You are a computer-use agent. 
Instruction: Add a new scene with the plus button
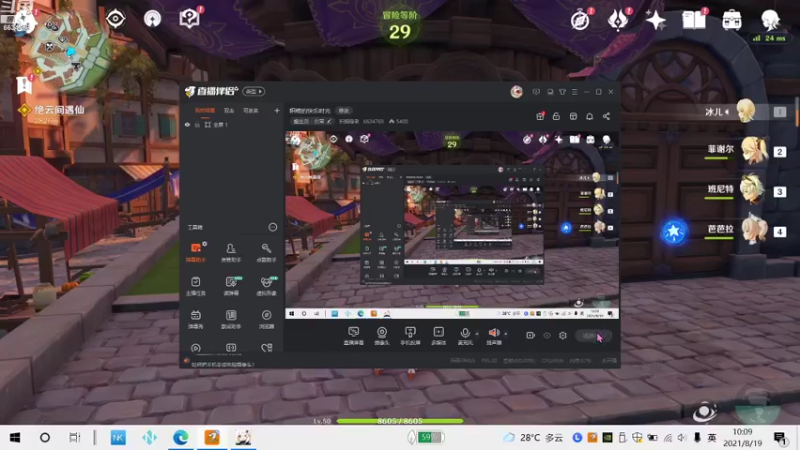tap(277, 110)
